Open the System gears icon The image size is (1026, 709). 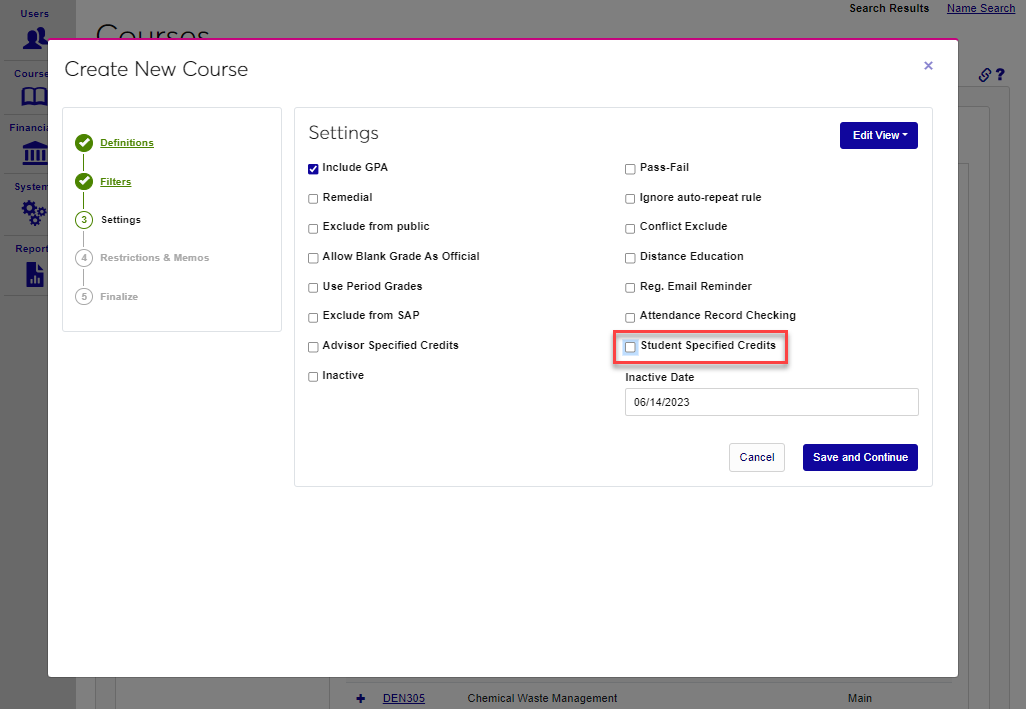point(35,212)
